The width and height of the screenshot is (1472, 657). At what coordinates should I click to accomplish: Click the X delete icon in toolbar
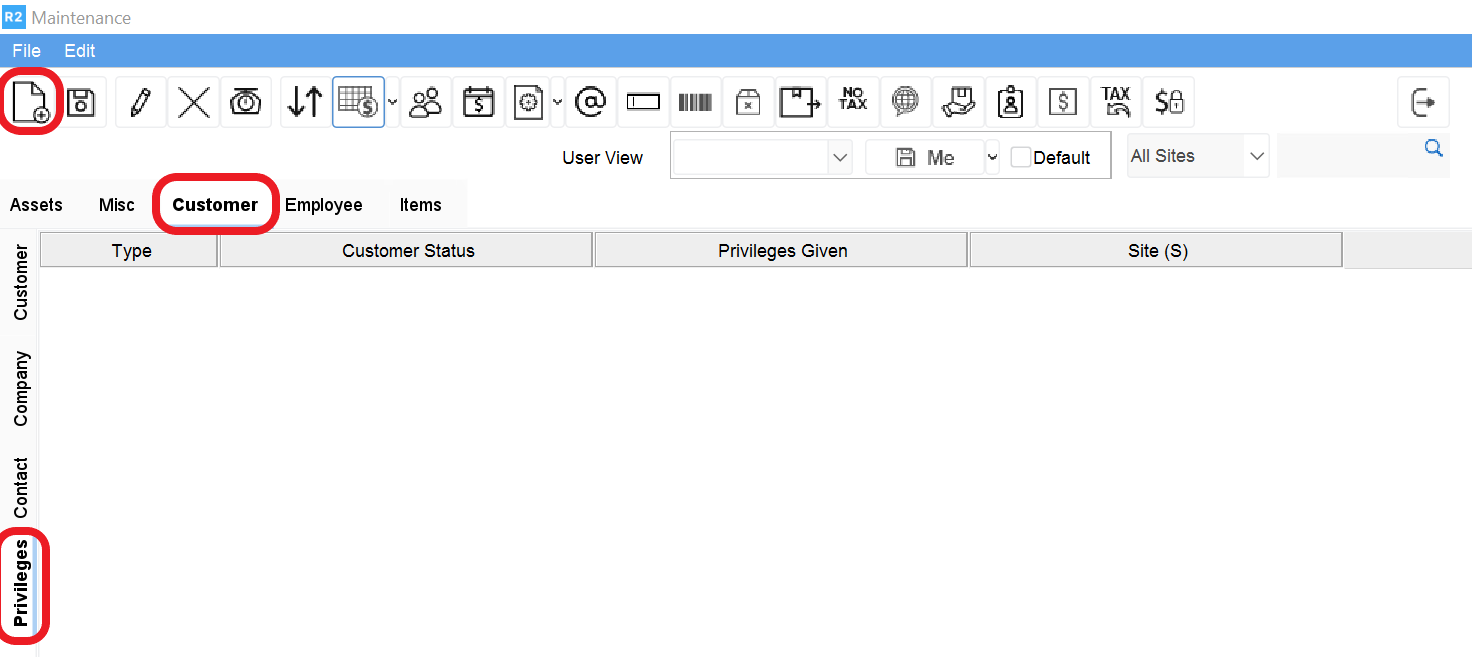tap(193, 102)
